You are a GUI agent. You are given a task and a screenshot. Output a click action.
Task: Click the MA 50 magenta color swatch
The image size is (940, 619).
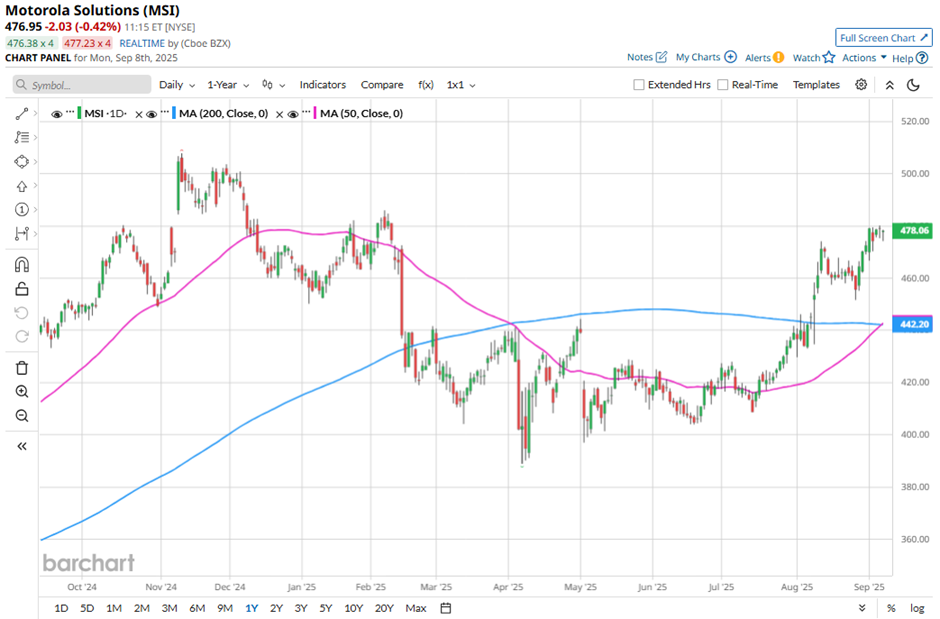coord(315,113)
